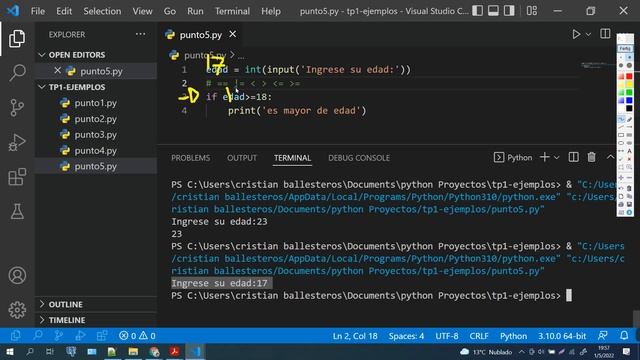Screen dimensions: 640x360
Task: Toggle the primary side bar layout button
Action: click(478, 11)
